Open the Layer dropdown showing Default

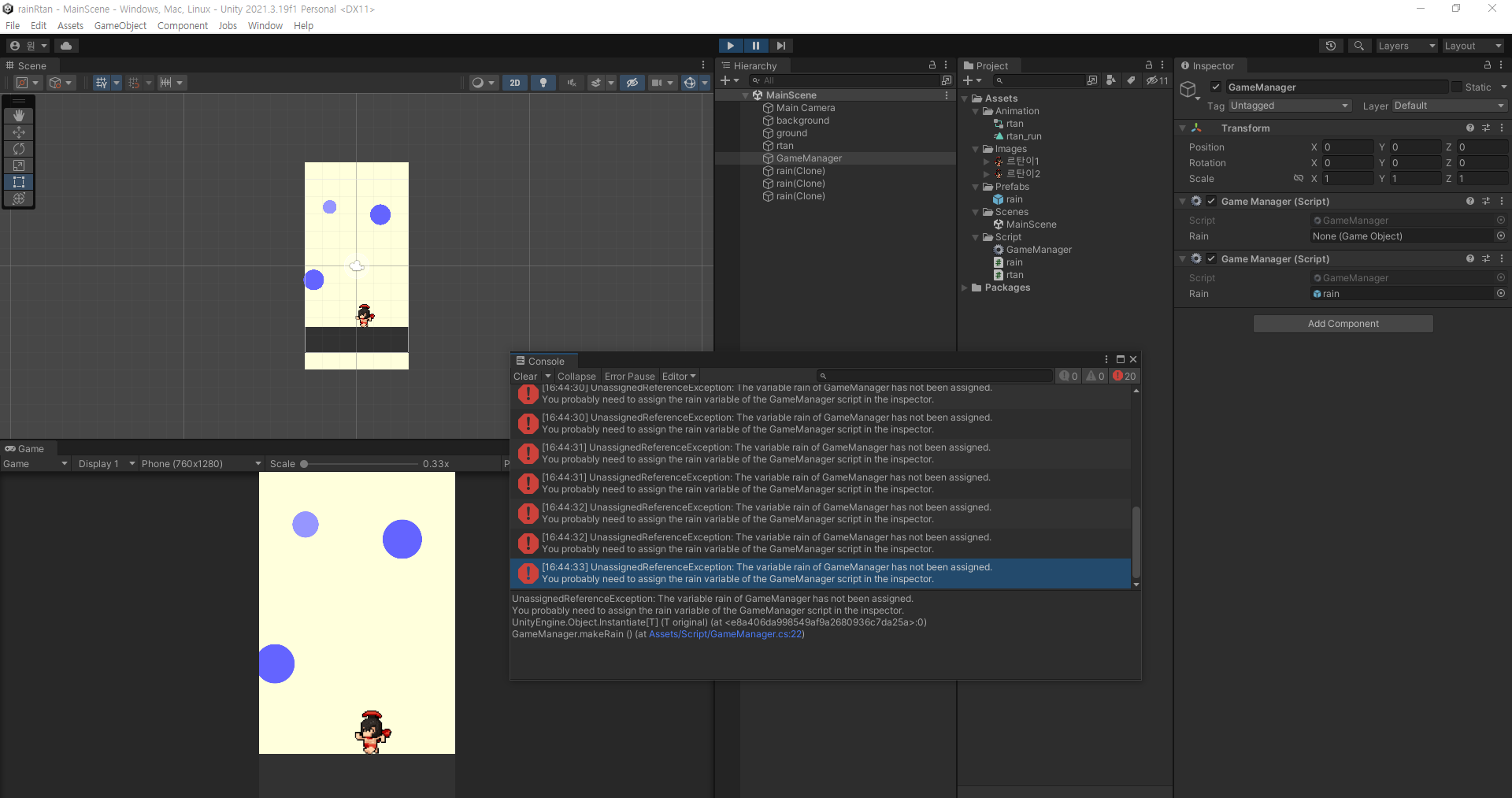pyautogui.click(x=1449, y=106)
